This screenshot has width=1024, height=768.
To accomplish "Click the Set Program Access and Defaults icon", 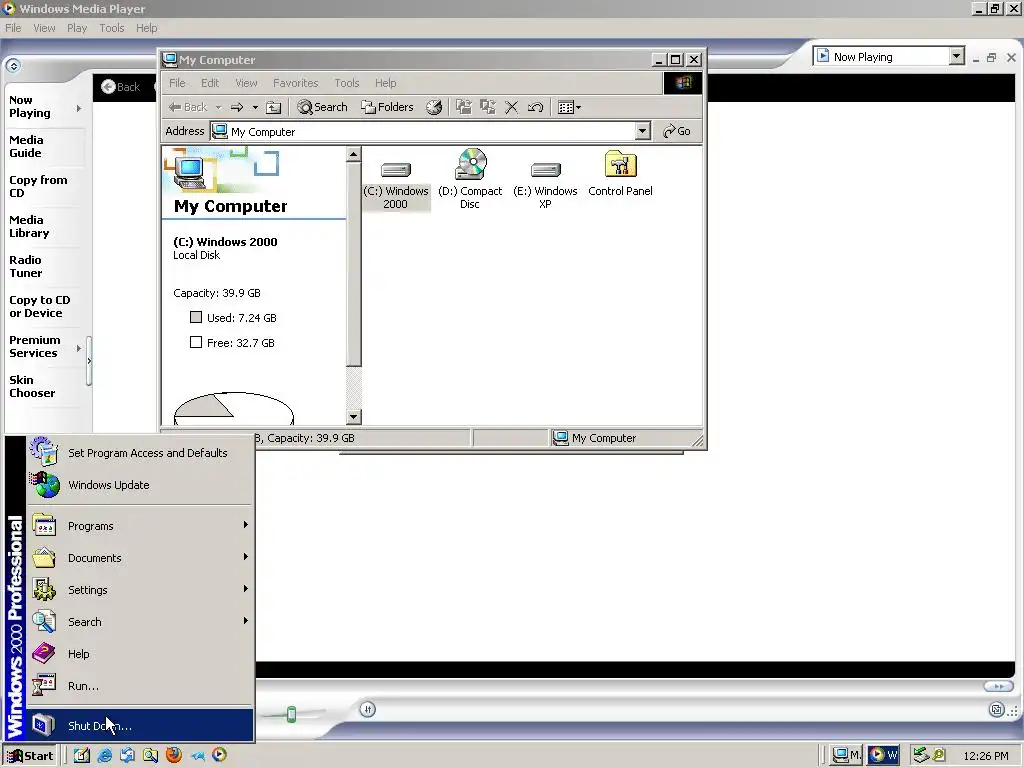I will click(x=44, y=452).
